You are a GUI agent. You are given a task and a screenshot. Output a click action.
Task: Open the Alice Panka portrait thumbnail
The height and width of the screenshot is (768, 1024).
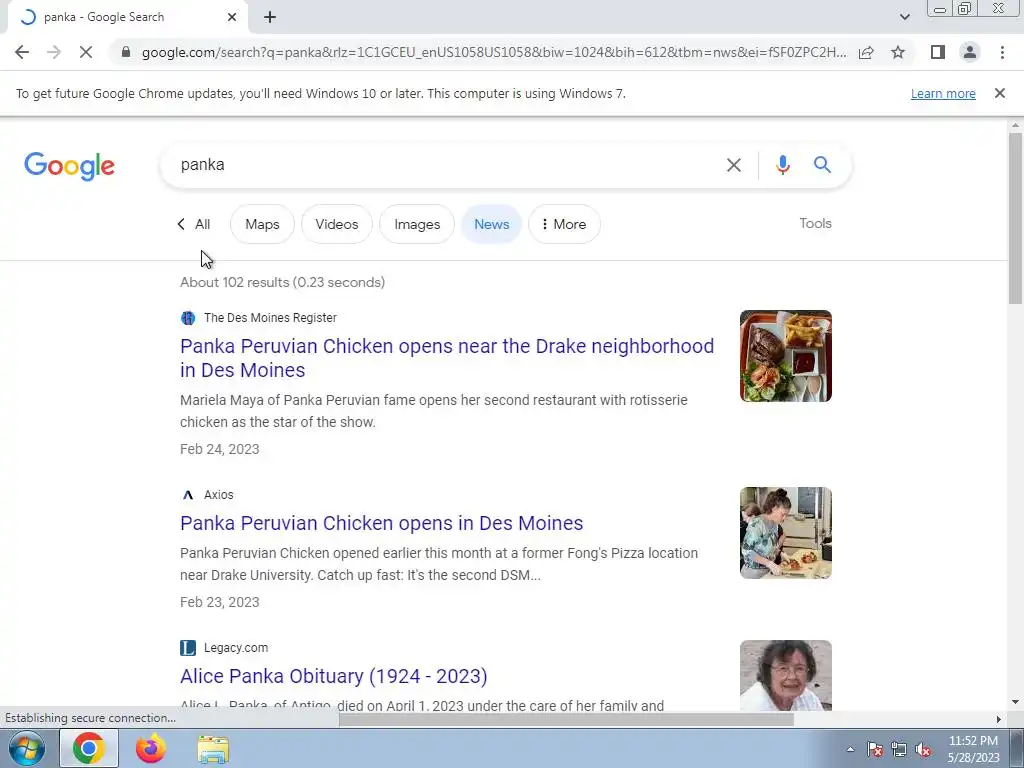click(786, 675)
